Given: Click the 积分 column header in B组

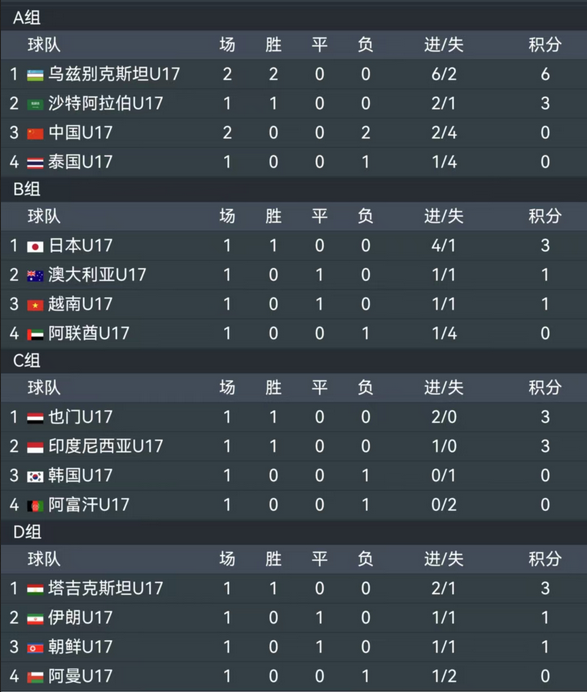Looking at the screenshot, I should pyautogui.click(x=545, y=216).
